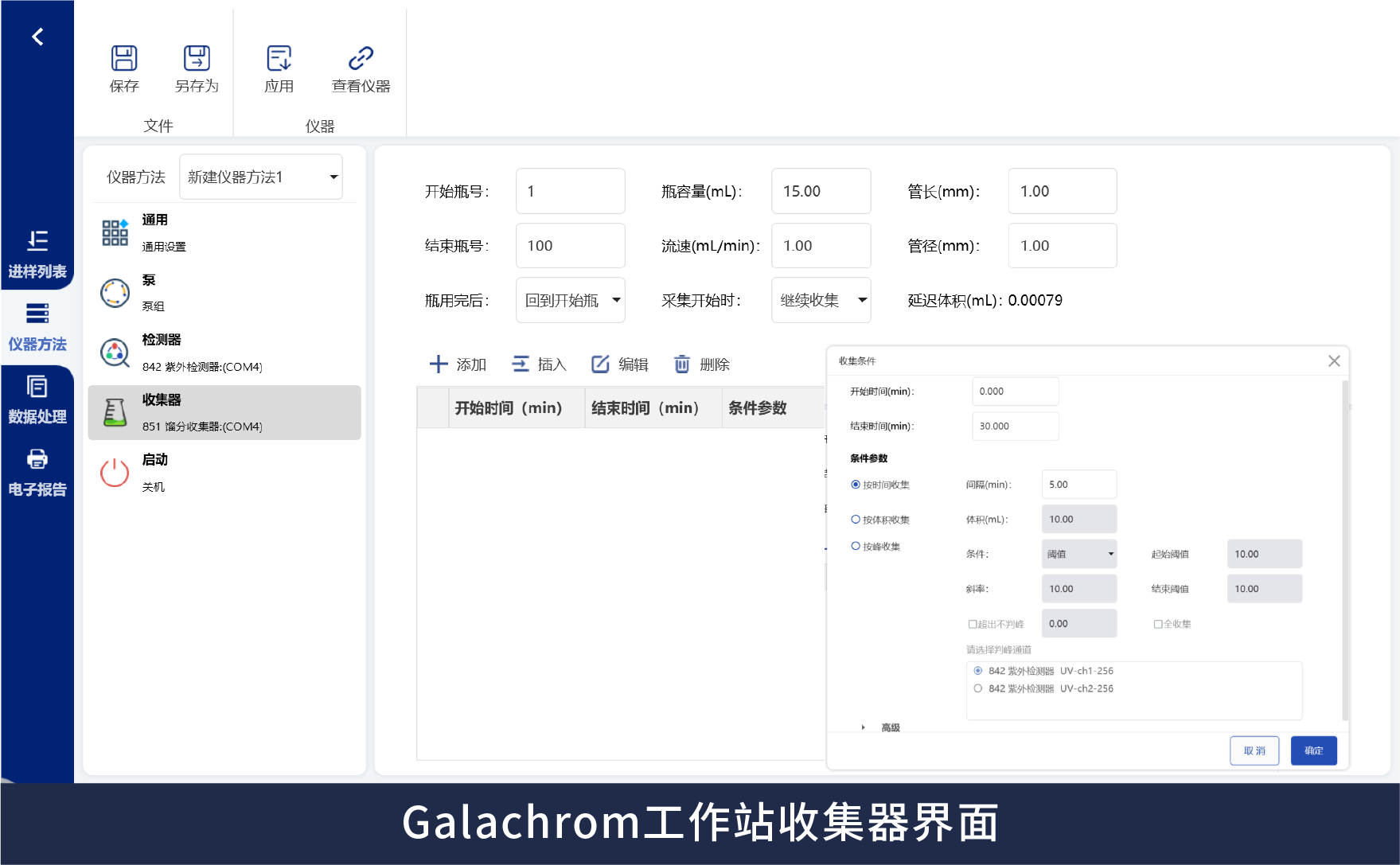
Task: Click the 取消 cancel button
Action: (1254, 750)
